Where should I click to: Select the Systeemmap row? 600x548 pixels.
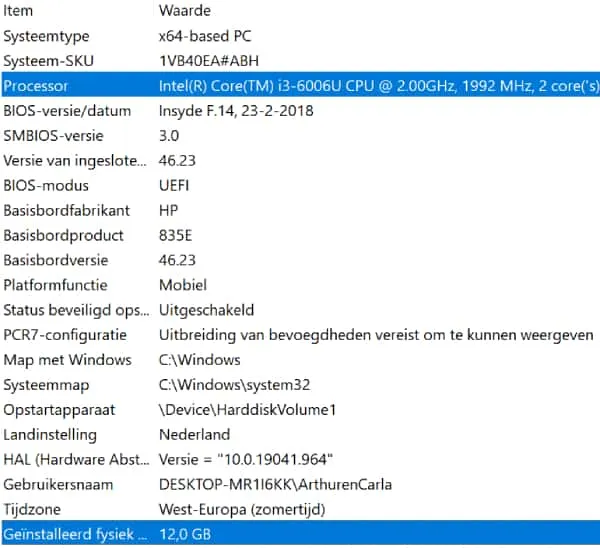tap(46, 385)
